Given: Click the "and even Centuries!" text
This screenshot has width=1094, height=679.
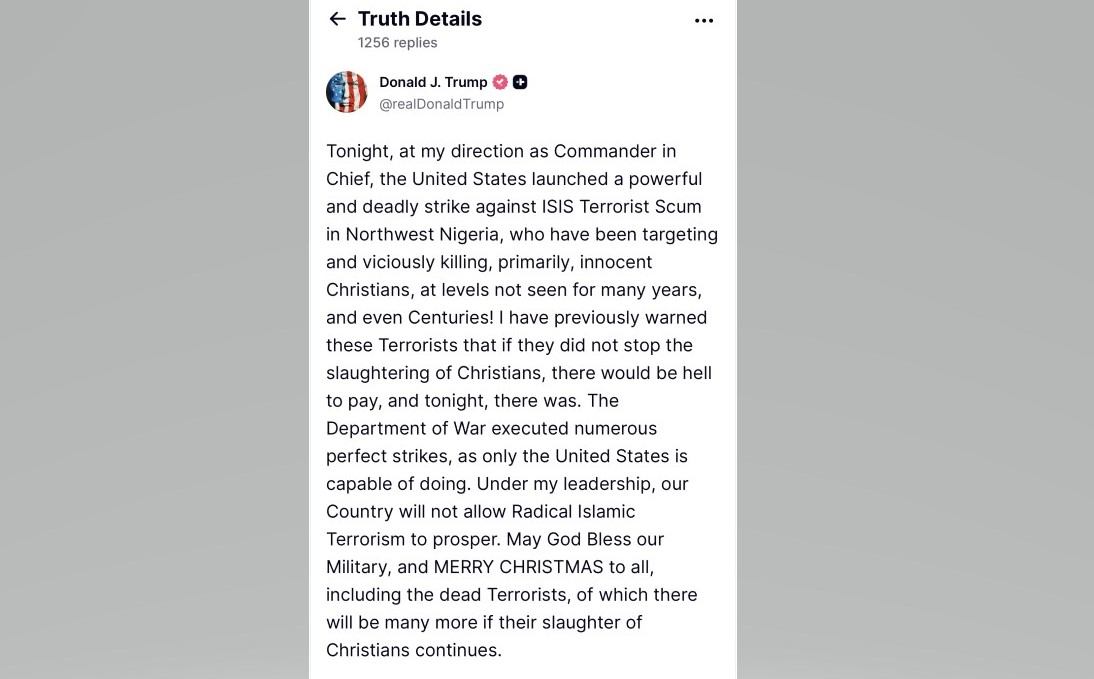Looking at the screenshot, I should coord(409,317).
